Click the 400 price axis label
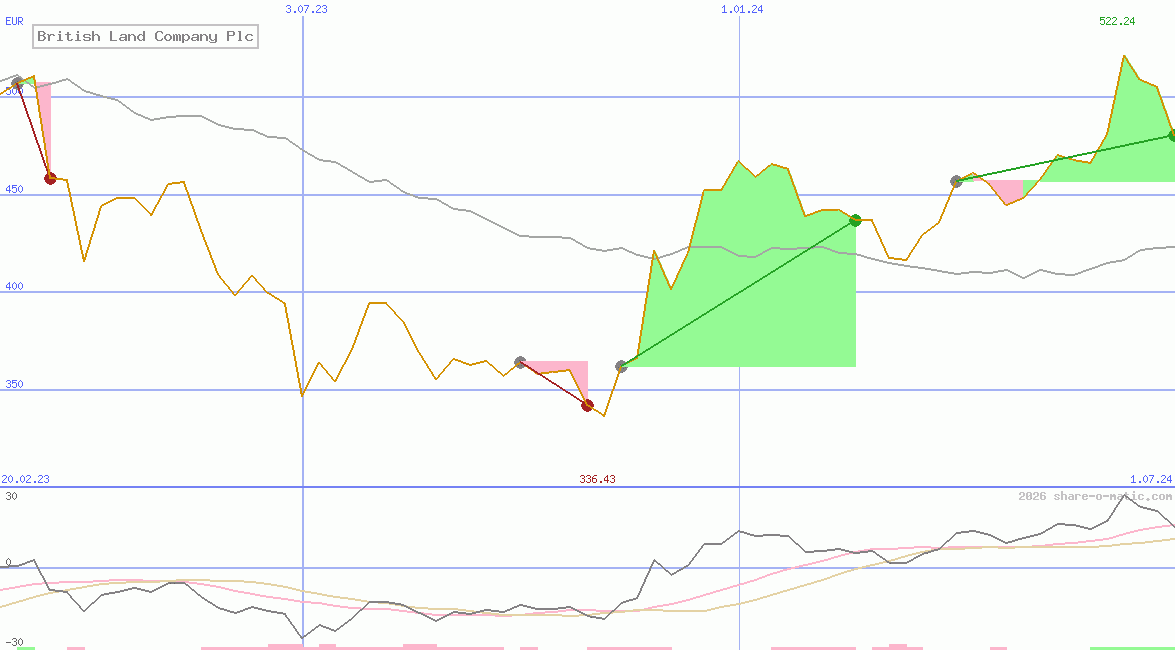 [x=14, y=287]
